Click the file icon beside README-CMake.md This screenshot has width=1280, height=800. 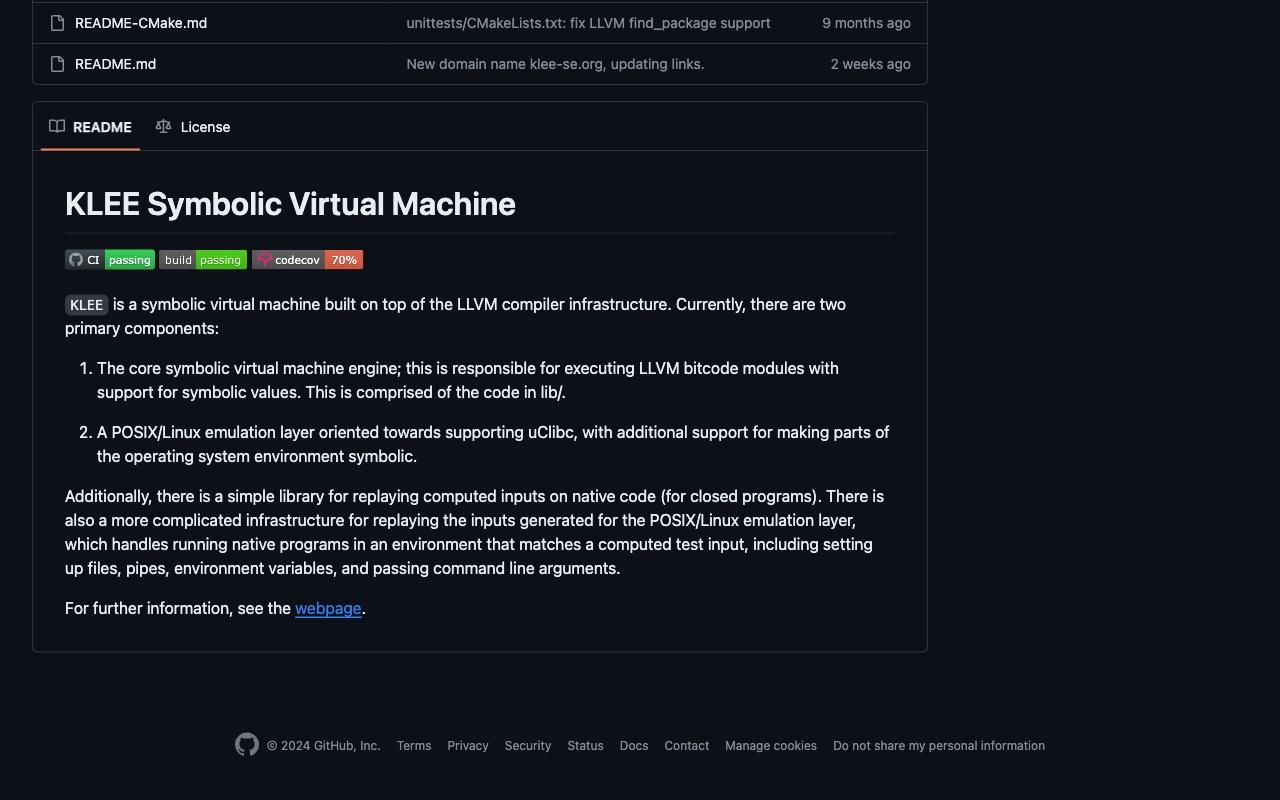(57, 23)
